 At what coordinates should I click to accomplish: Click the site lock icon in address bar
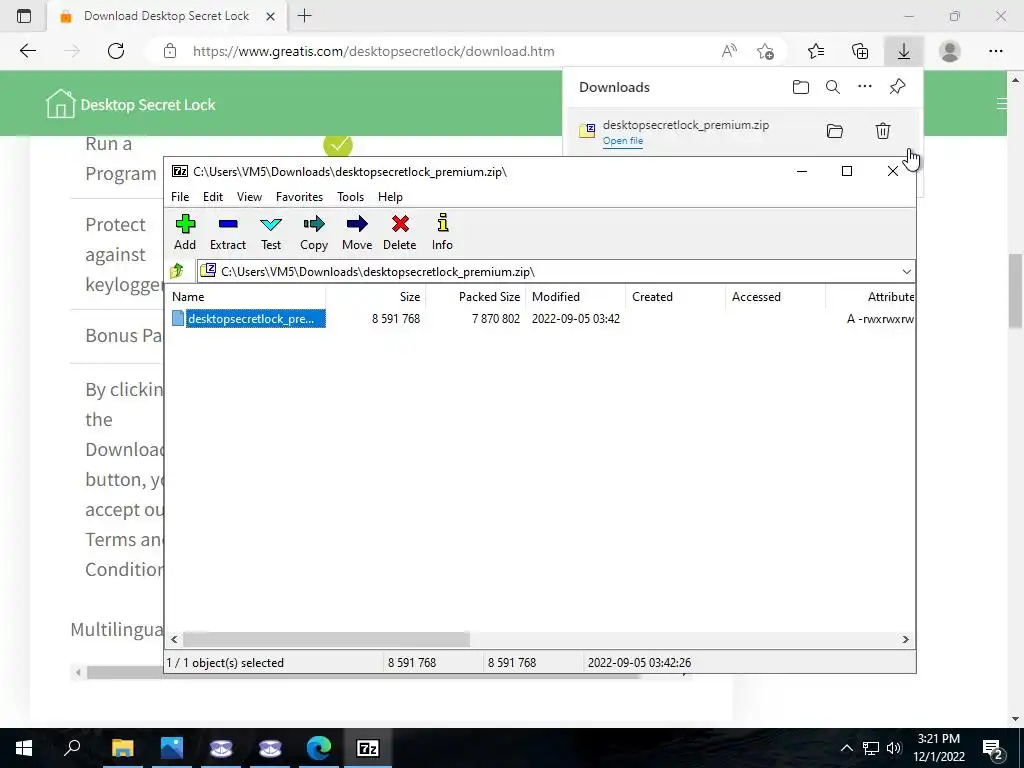(170, 51)
